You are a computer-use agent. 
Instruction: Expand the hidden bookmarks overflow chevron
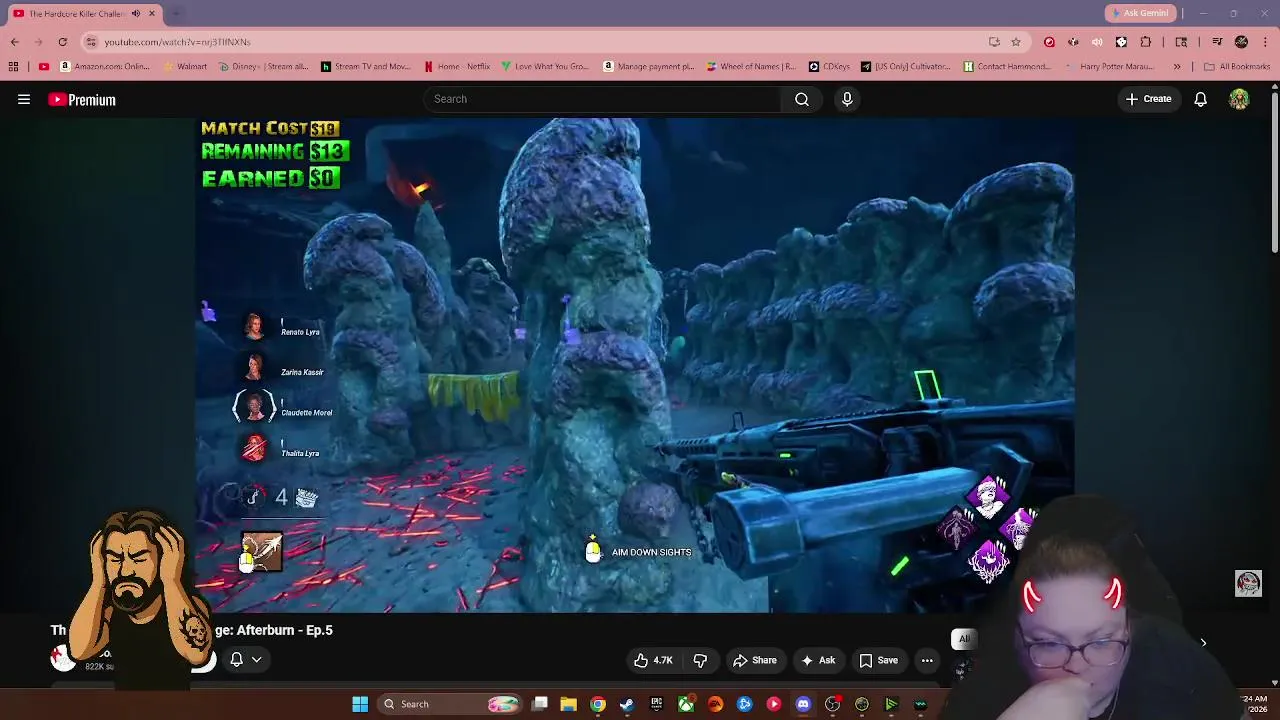pos(1177,67)
